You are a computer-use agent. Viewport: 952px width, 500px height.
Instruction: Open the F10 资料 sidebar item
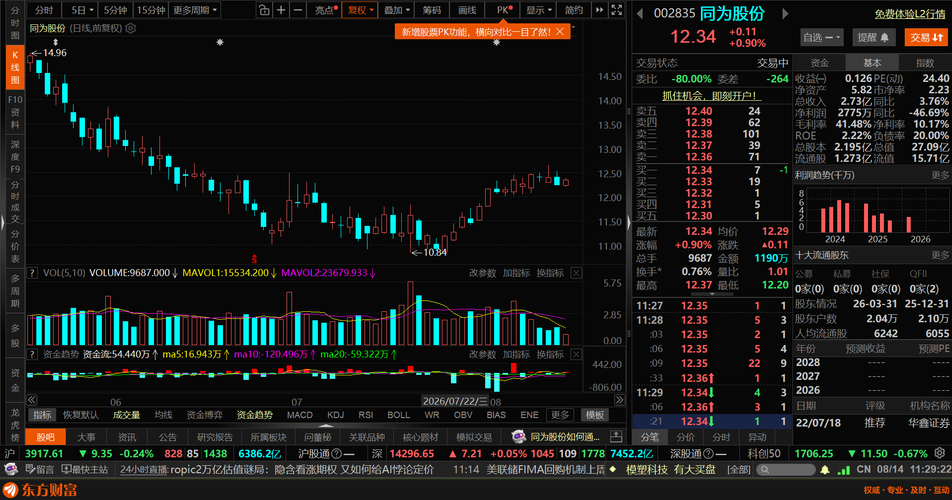(15, 112)
